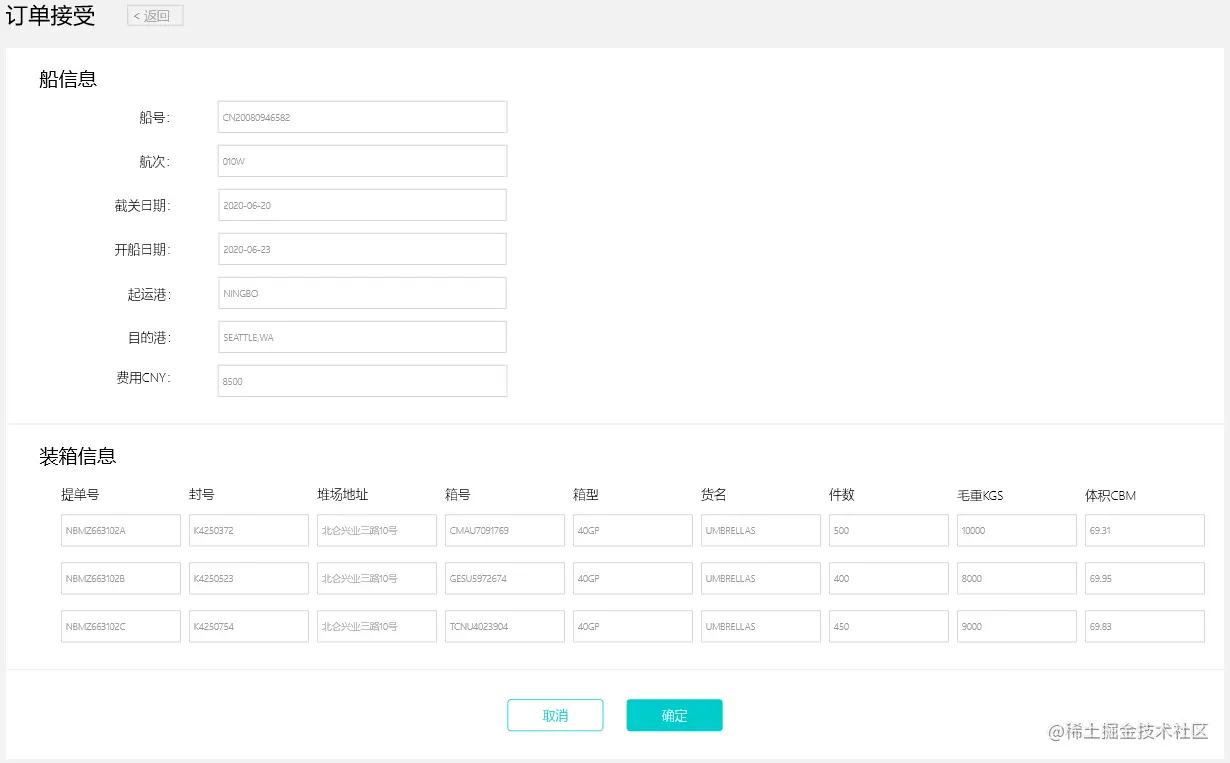Click volume field 69.95
This screenshot has width=1230, height=763.
coord(1145,578)
